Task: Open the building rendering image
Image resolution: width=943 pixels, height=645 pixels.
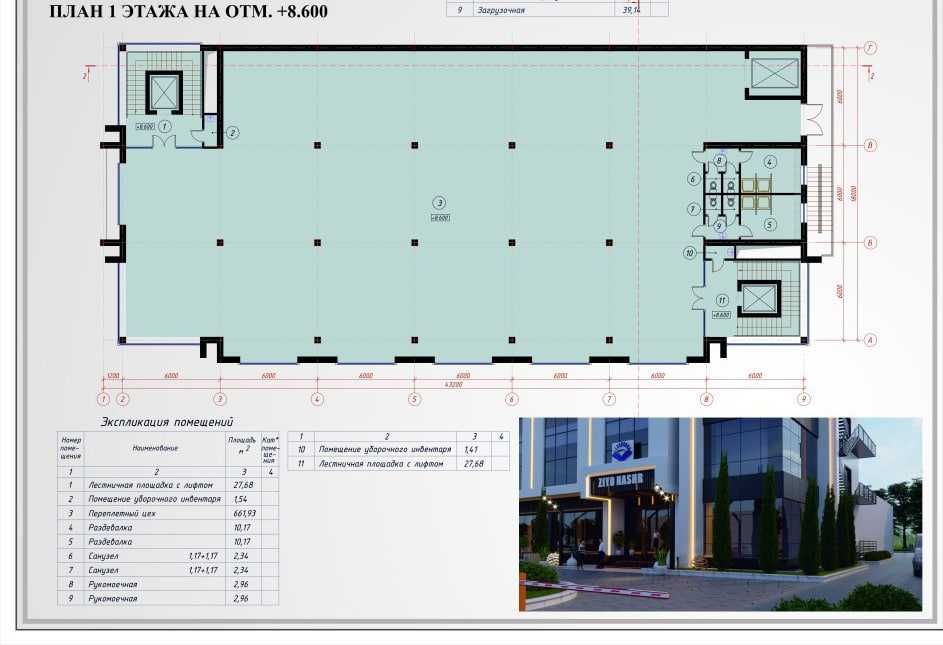Action: 720,514
